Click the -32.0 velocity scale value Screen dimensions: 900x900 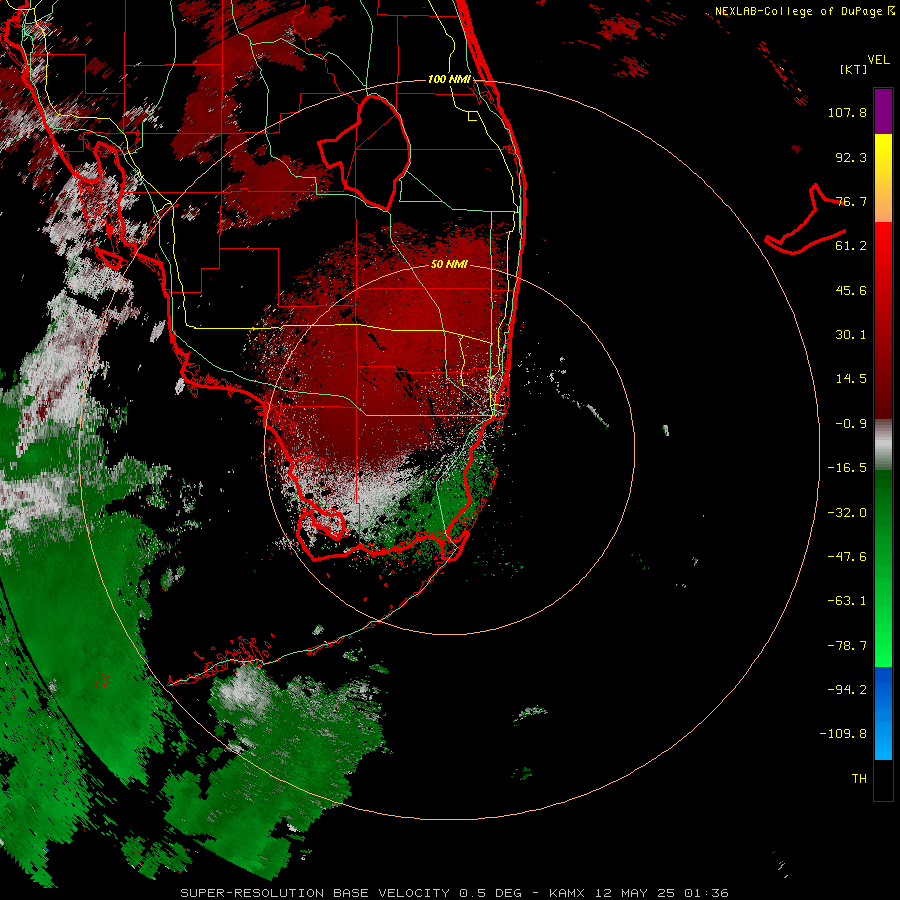click(x=847, y=513)
